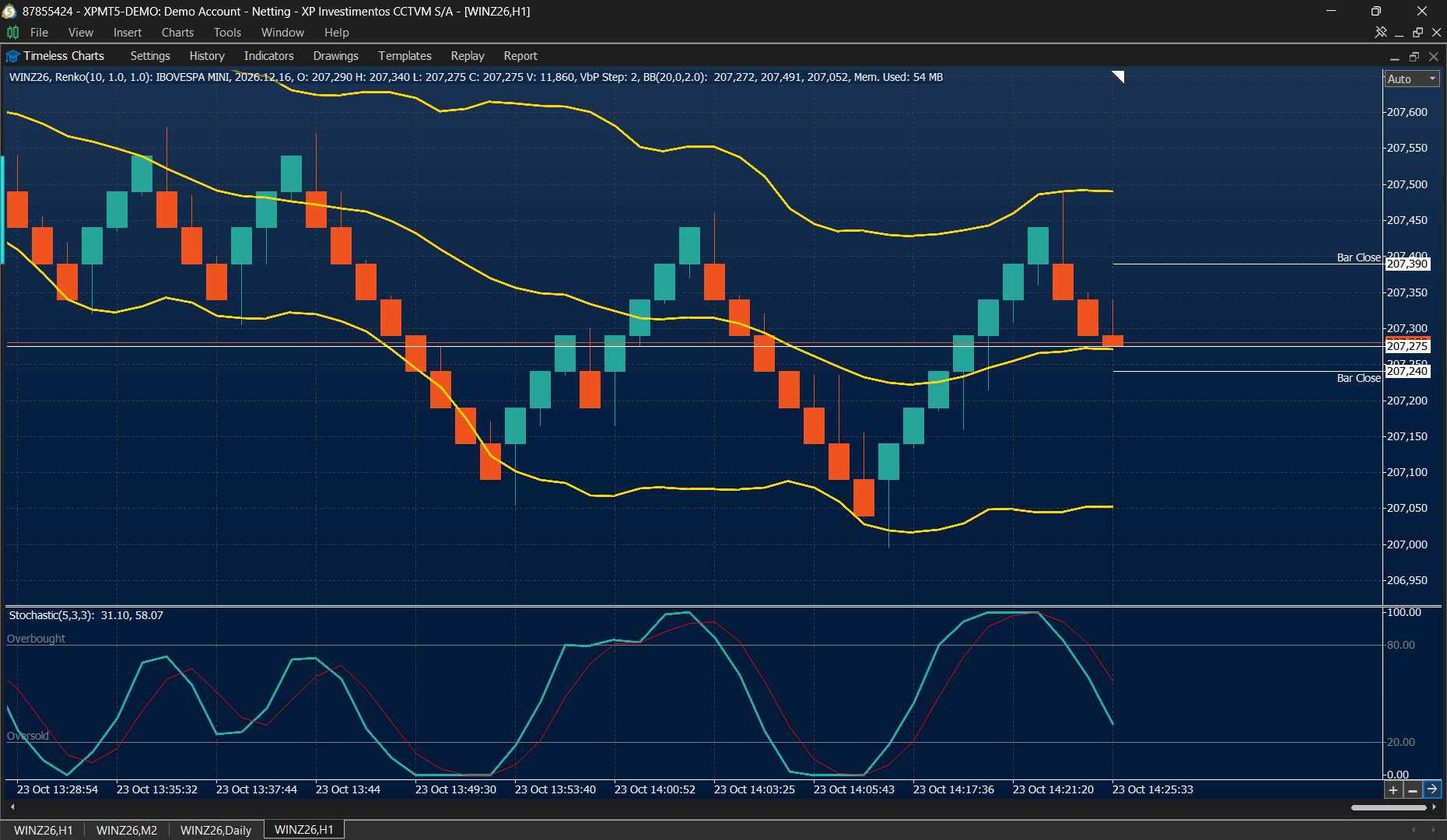
Task: Open the Tools menu
Action: [x=227, y=32]
